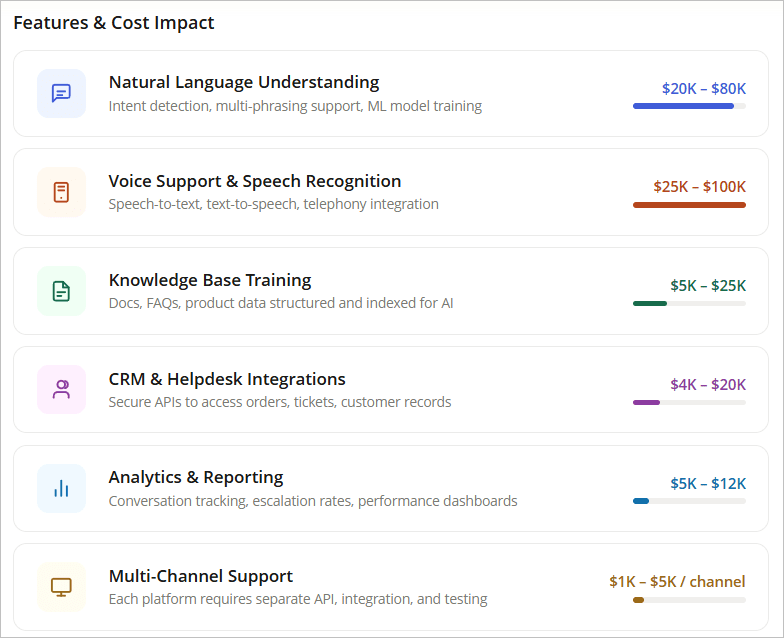Screen dimensions: 784x638
Task: Click the $20K – $80K price label
Action: click(x=704, y=88)
